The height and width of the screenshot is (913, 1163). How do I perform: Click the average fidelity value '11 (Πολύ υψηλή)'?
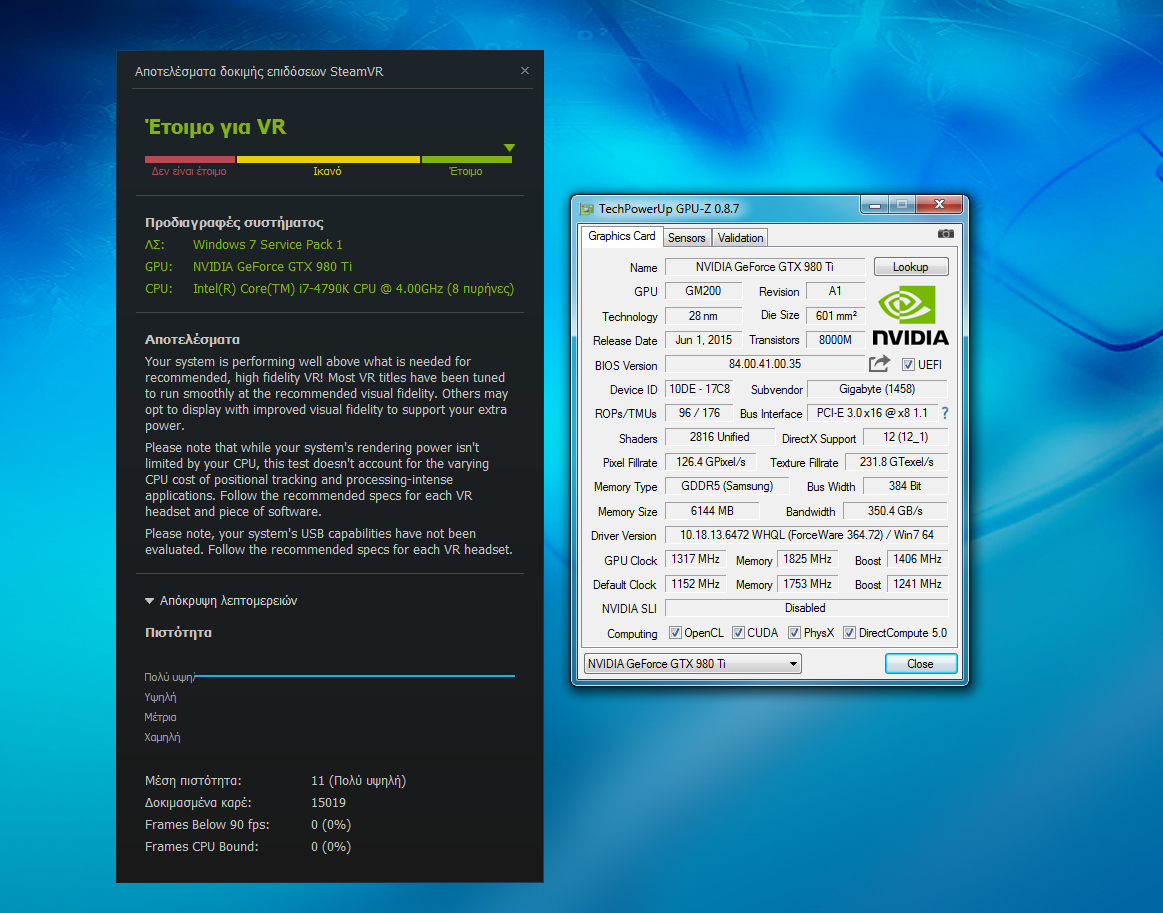click(x=358, y=781)
